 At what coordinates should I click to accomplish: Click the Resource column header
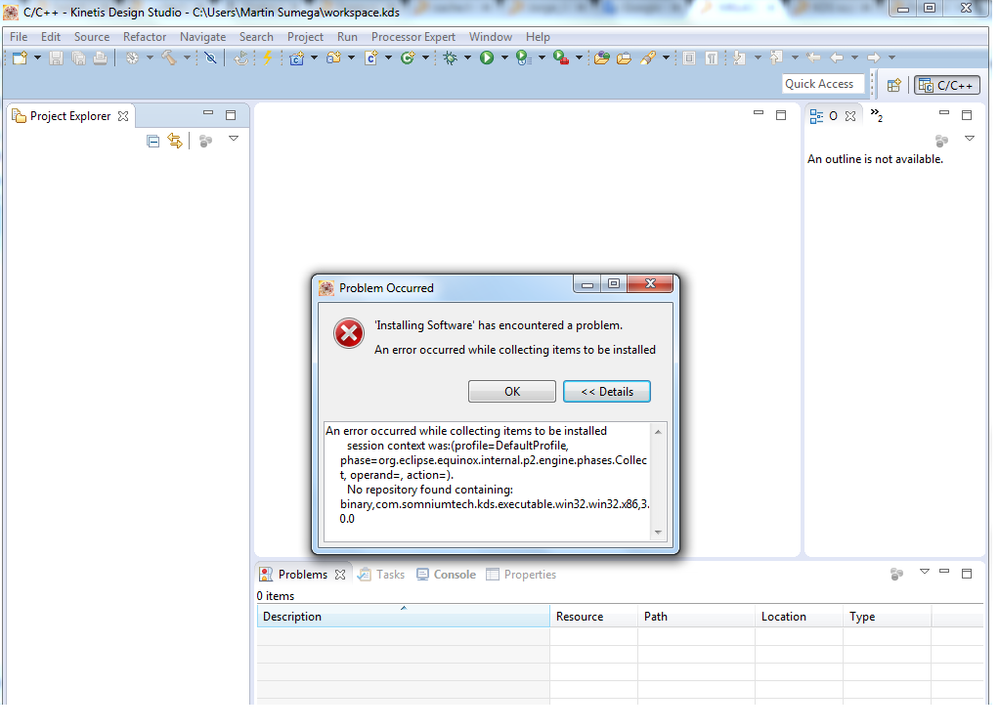click(593, 617)
